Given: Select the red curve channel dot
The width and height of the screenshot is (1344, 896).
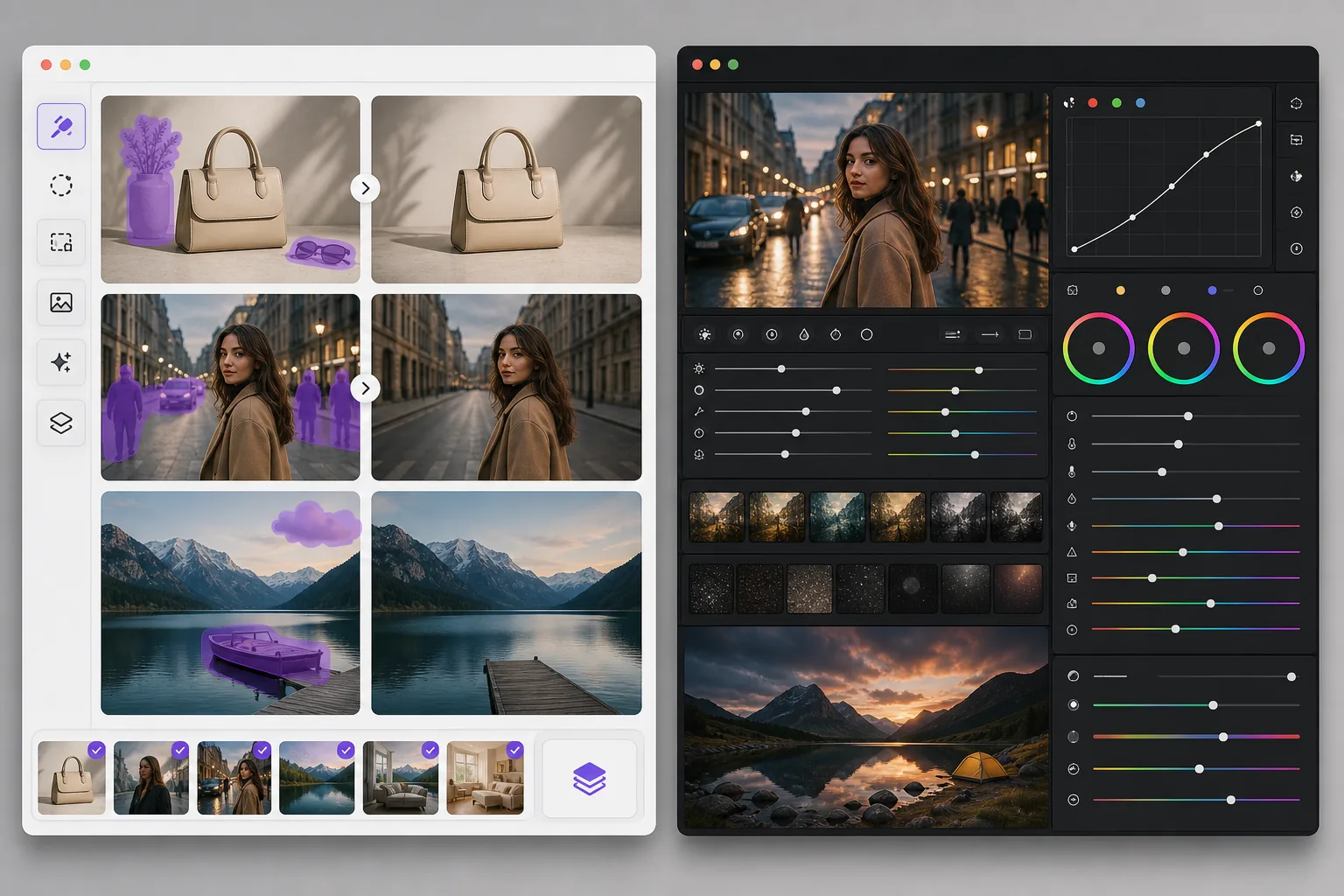Looking at the screenshot, I should (x=1092, y=102).
